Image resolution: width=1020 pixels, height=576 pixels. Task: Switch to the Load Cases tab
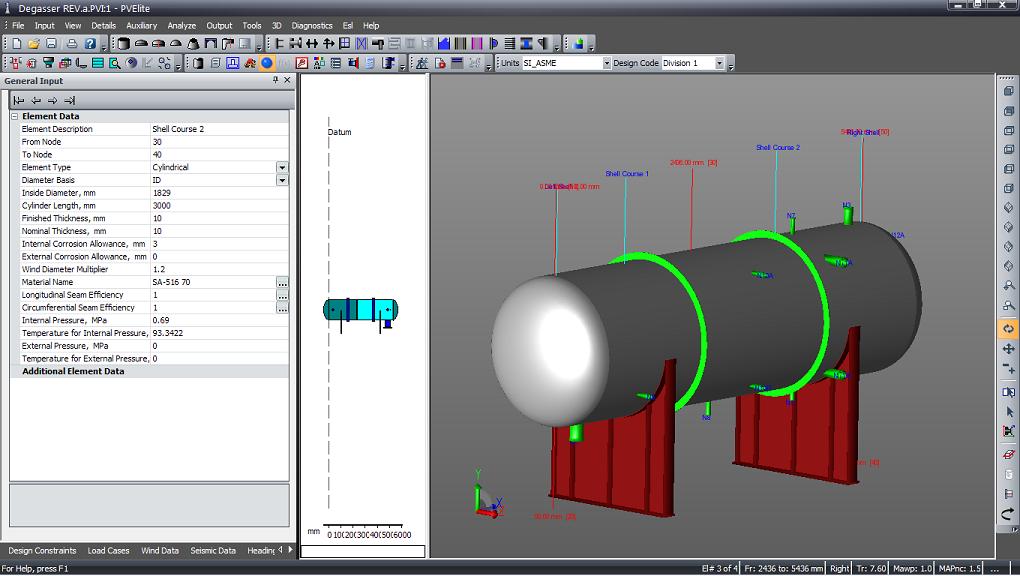(x=108, y=550)
